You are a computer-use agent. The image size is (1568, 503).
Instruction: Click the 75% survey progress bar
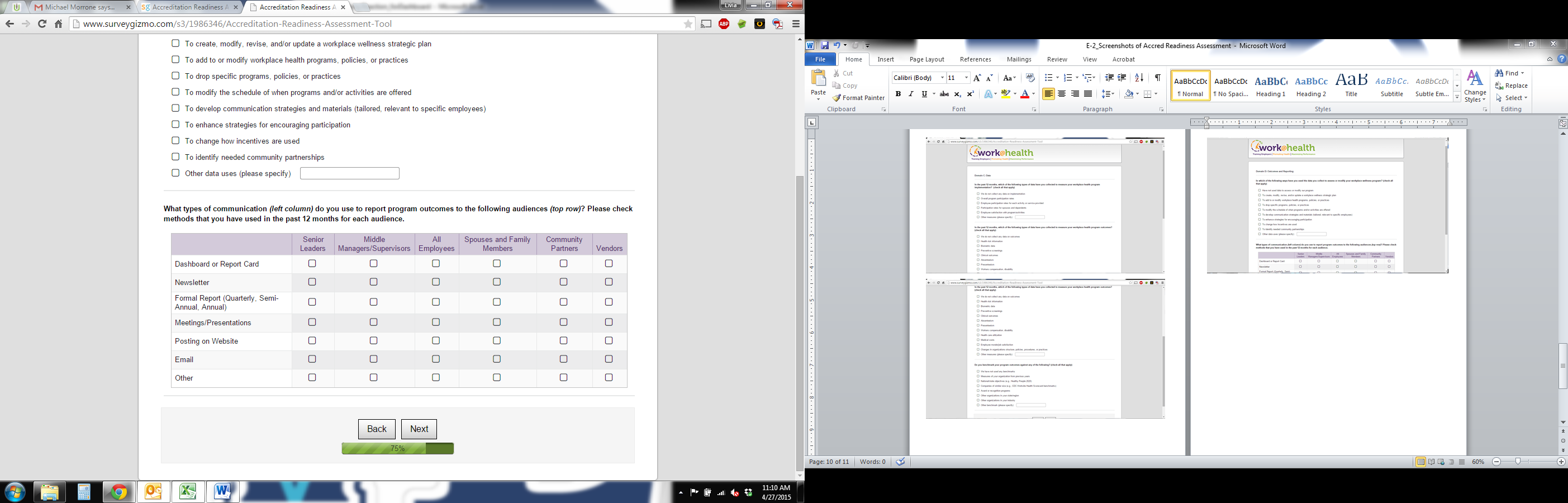(x=397, y=448)
